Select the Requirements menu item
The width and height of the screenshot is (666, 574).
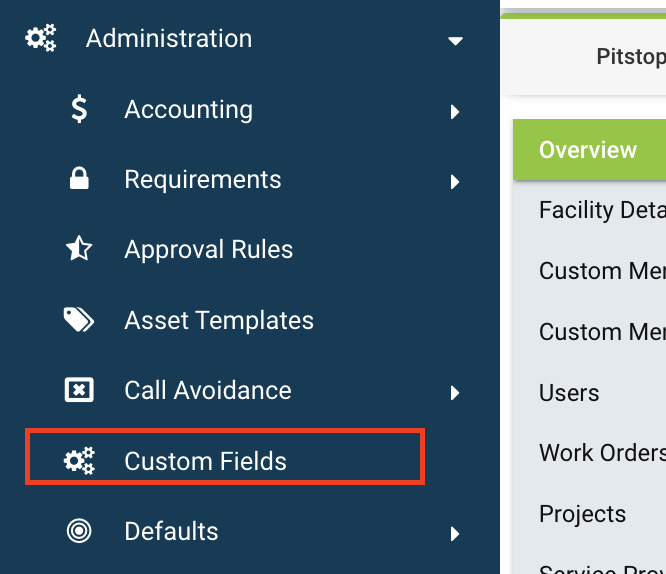pyautogui.click(x=203, y=179)
